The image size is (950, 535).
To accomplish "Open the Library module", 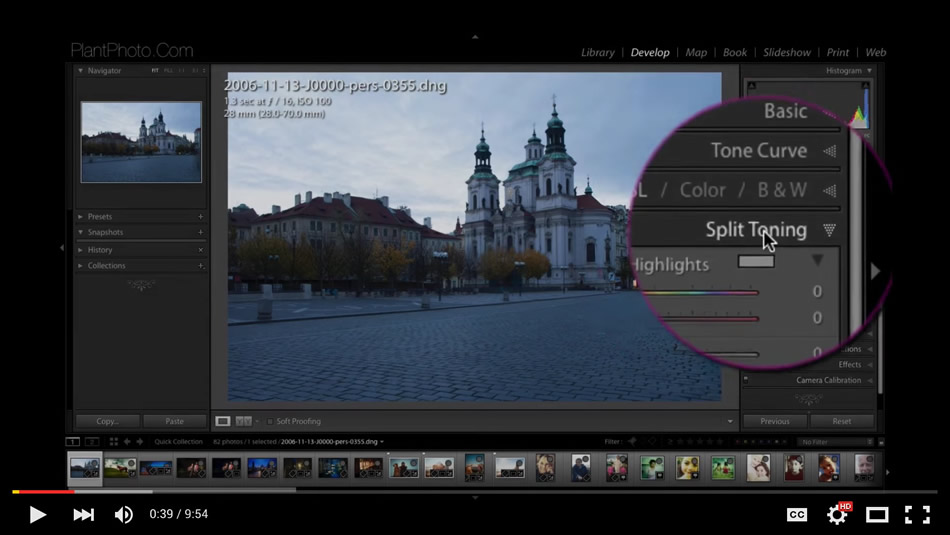I will click(597, 52).
